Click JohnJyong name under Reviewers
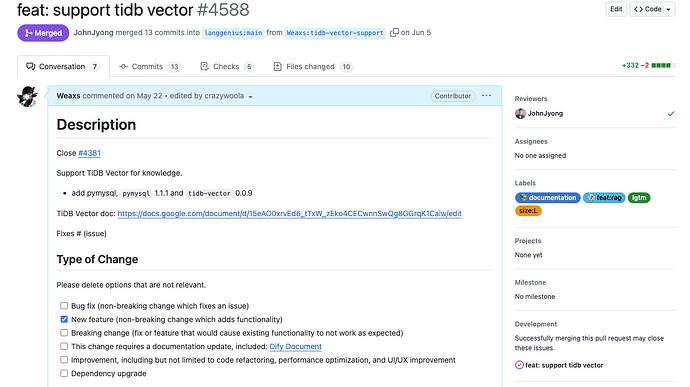690x387 pixels. pyautogui.click(x=545, y=114)
